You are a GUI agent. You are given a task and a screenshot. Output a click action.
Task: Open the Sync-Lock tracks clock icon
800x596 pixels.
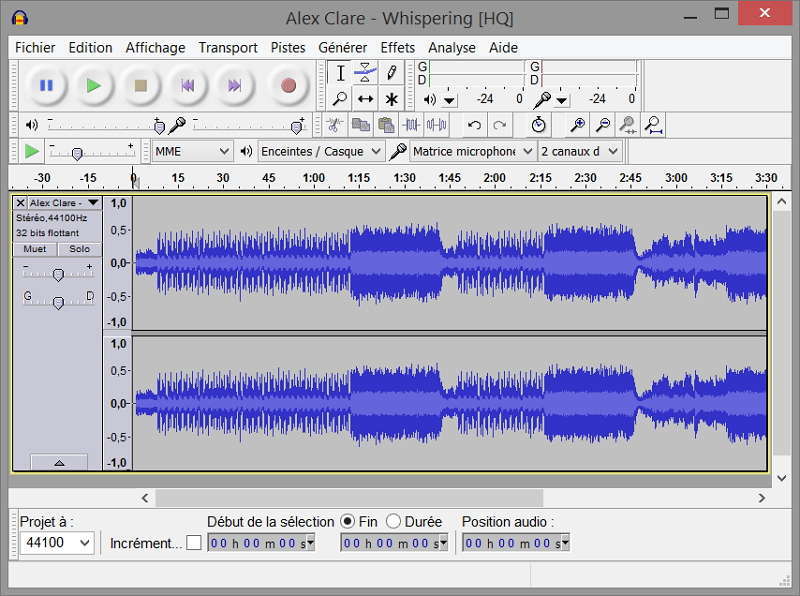538,125
